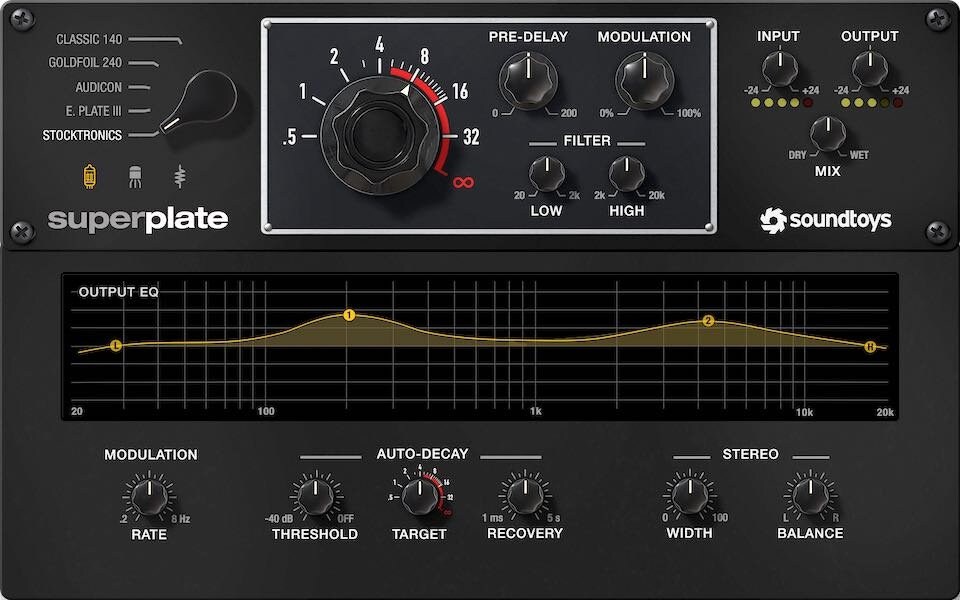Screen dimensions: 960x600
Task: Click the red Input clip LED
Action: tap(808, 103)
